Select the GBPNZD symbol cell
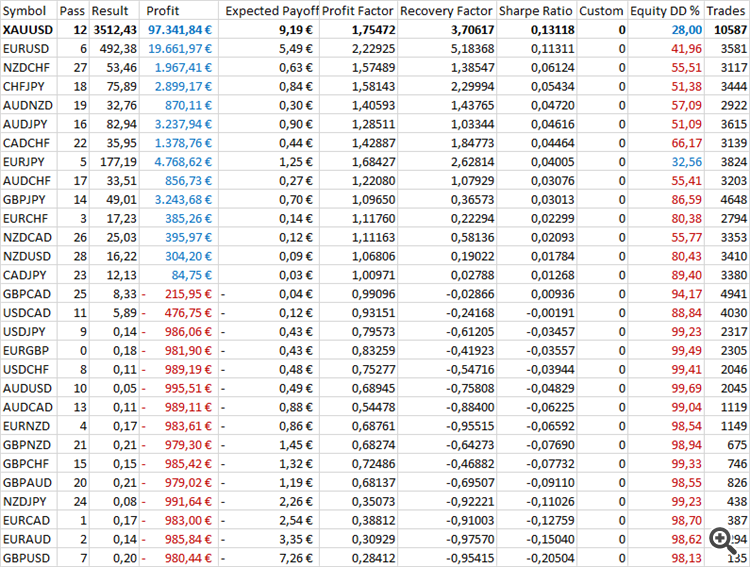 (27, 445)
